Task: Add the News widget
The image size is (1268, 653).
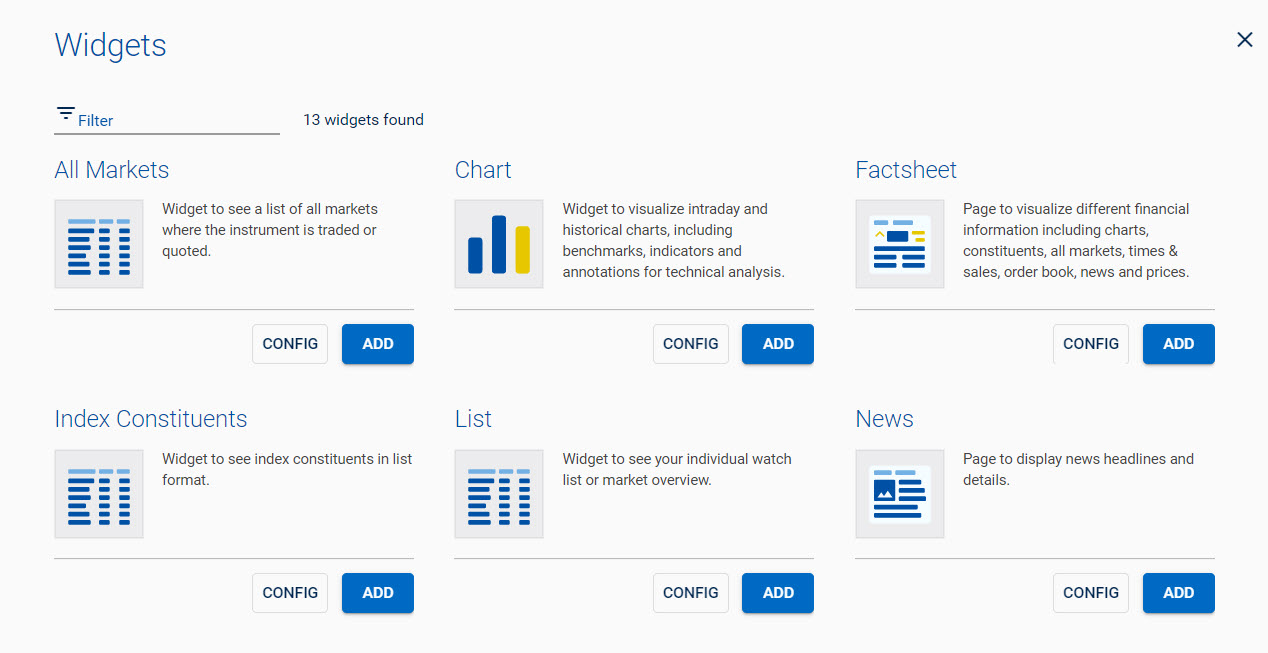Action: pos(1178,593)
